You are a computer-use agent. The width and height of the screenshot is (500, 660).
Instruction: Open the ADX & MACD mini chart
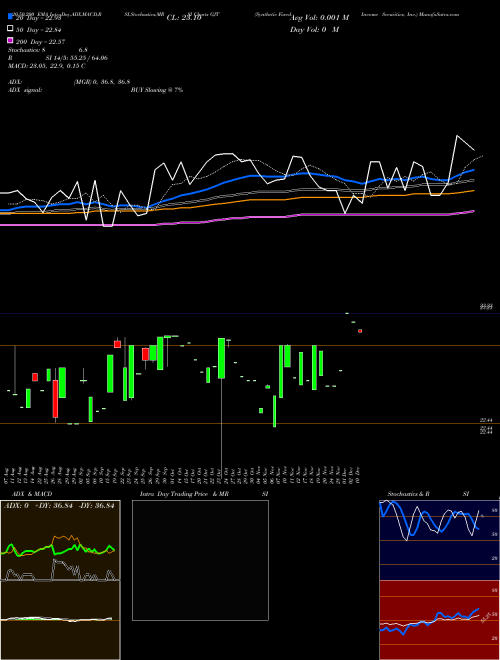click(60, 580)
